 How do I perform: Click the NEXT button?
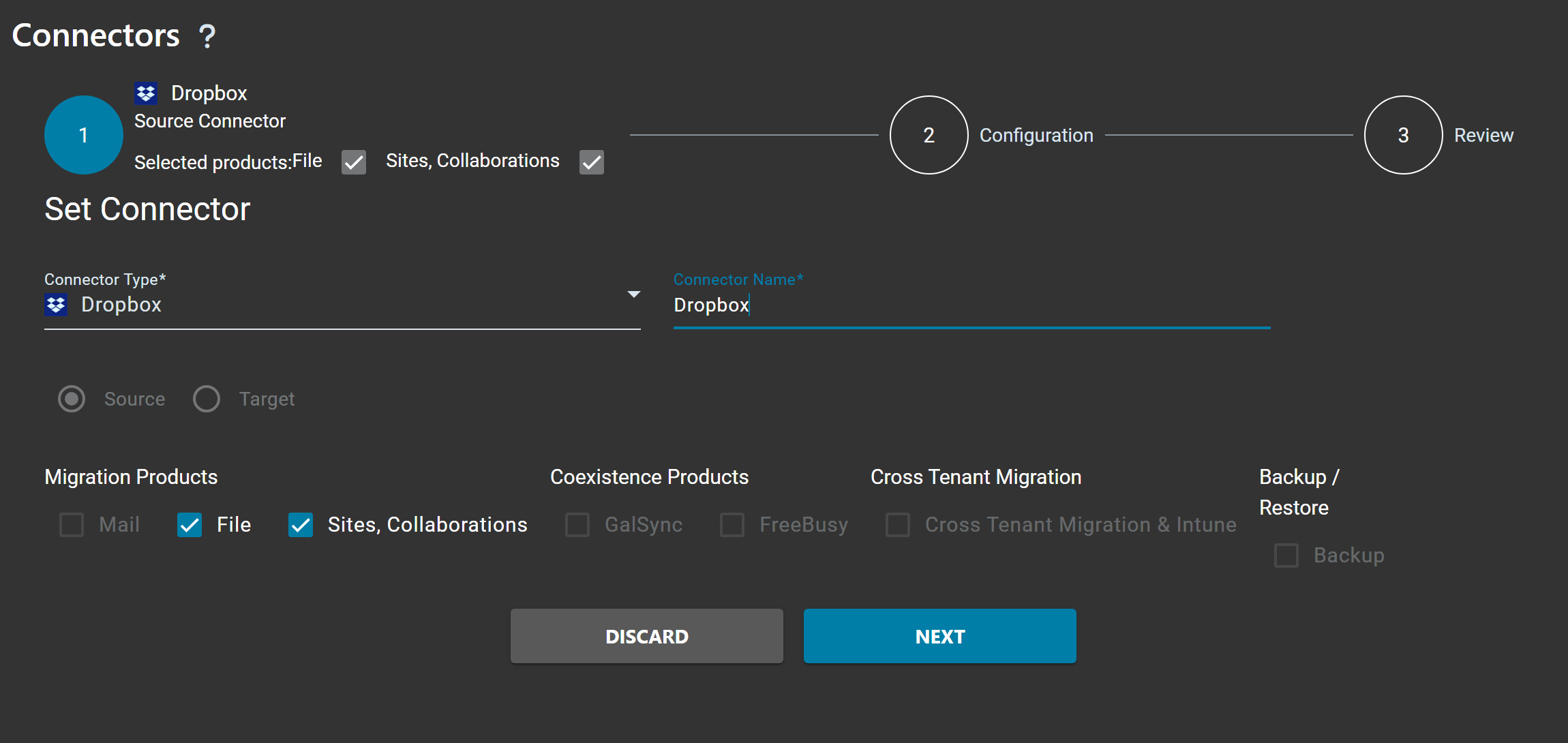coord(940,636)
